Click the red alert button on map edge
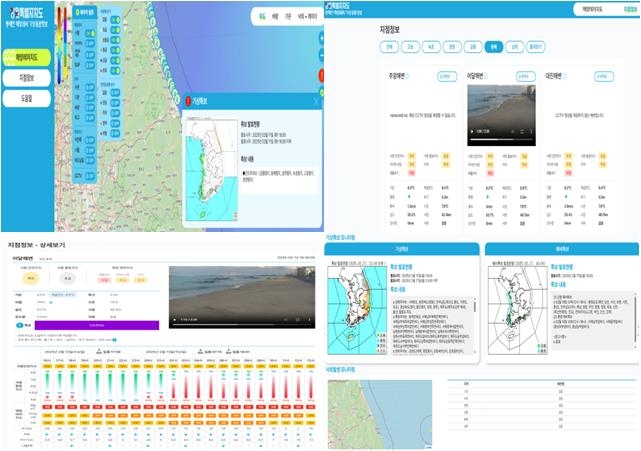Screen dimensions: 641x451 click(321, 75)
